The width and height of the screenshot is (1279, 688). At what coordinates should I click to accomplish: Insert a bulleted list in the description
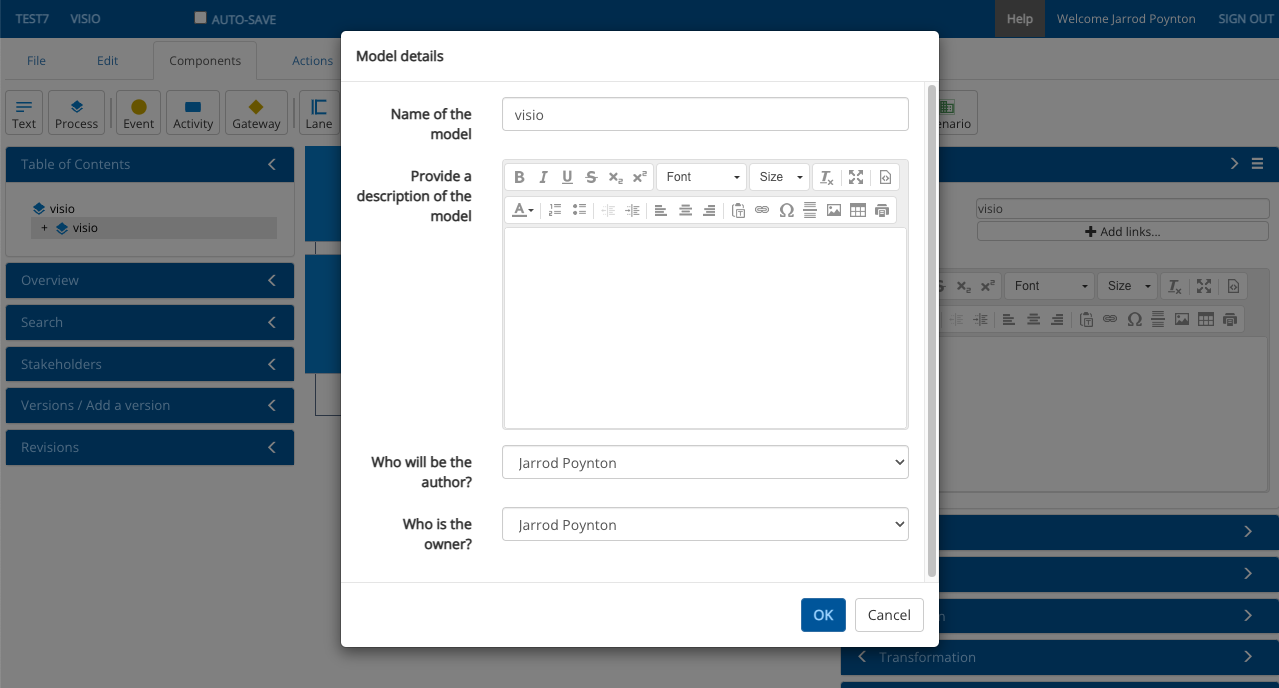pyautogui.click(x=579, y=210)
